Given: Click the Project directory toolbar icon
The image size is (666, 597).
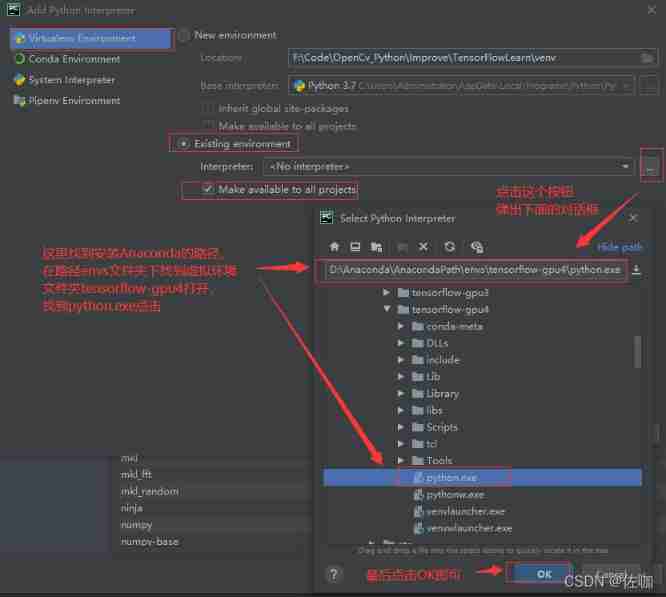Looking at the screenshot, I should click(376, 246).
